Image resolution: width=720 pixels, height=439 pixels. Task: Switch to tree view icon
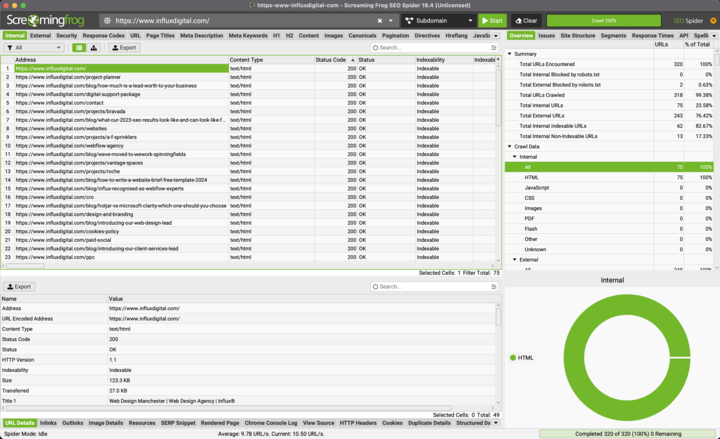tap(94, 48)
